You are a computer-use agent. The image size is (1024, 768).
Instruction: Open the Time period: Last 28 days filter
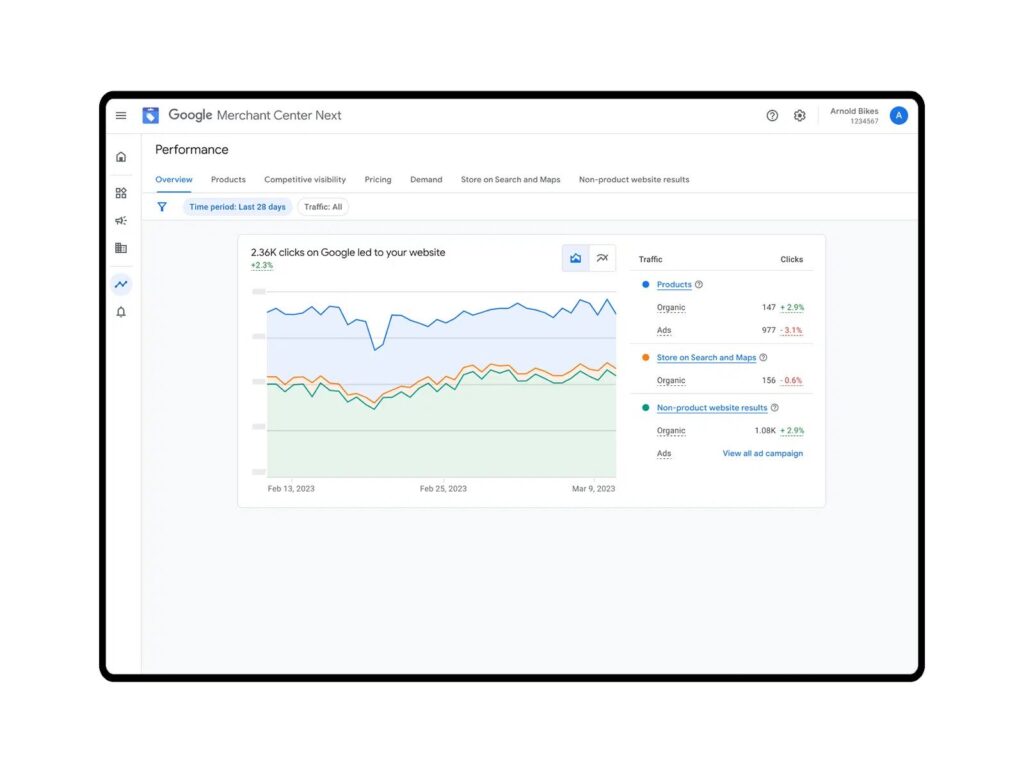pyautogui.click(x=237, y=207)
